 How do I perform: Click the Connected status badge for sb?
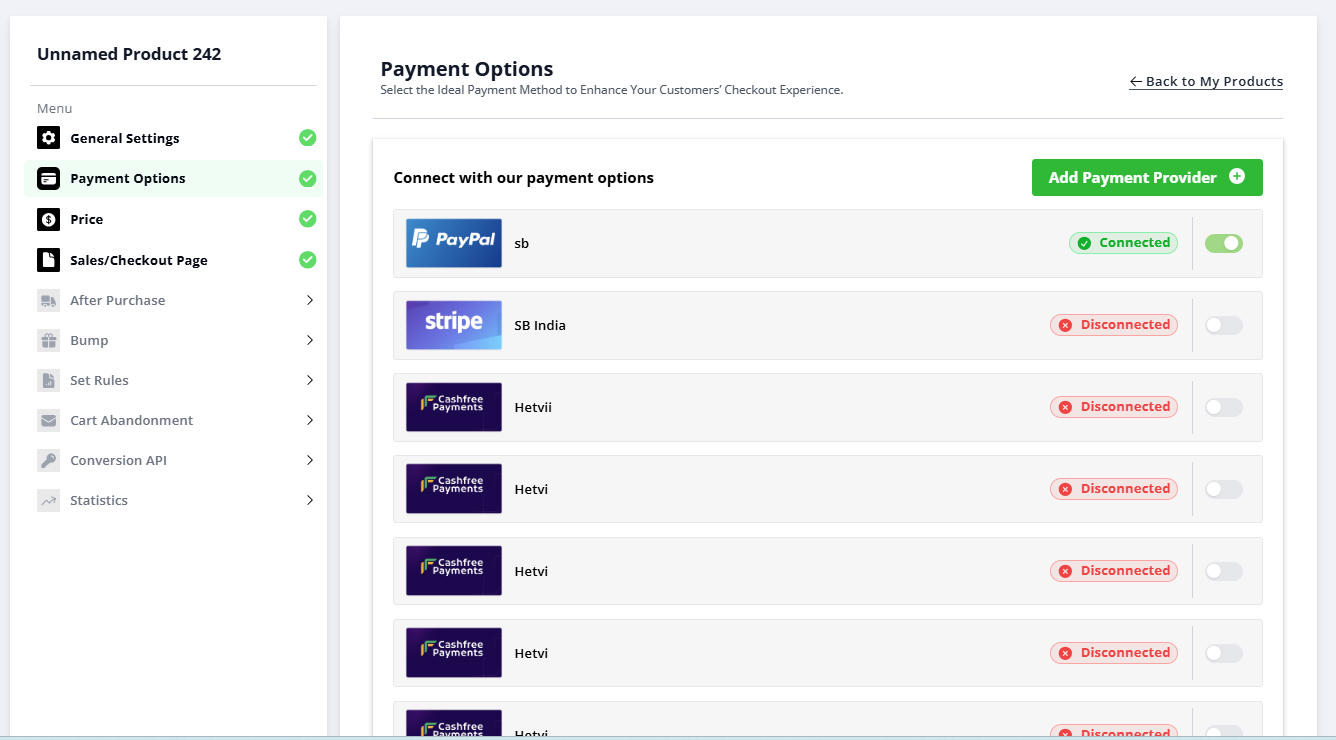tap(1123, 243)
